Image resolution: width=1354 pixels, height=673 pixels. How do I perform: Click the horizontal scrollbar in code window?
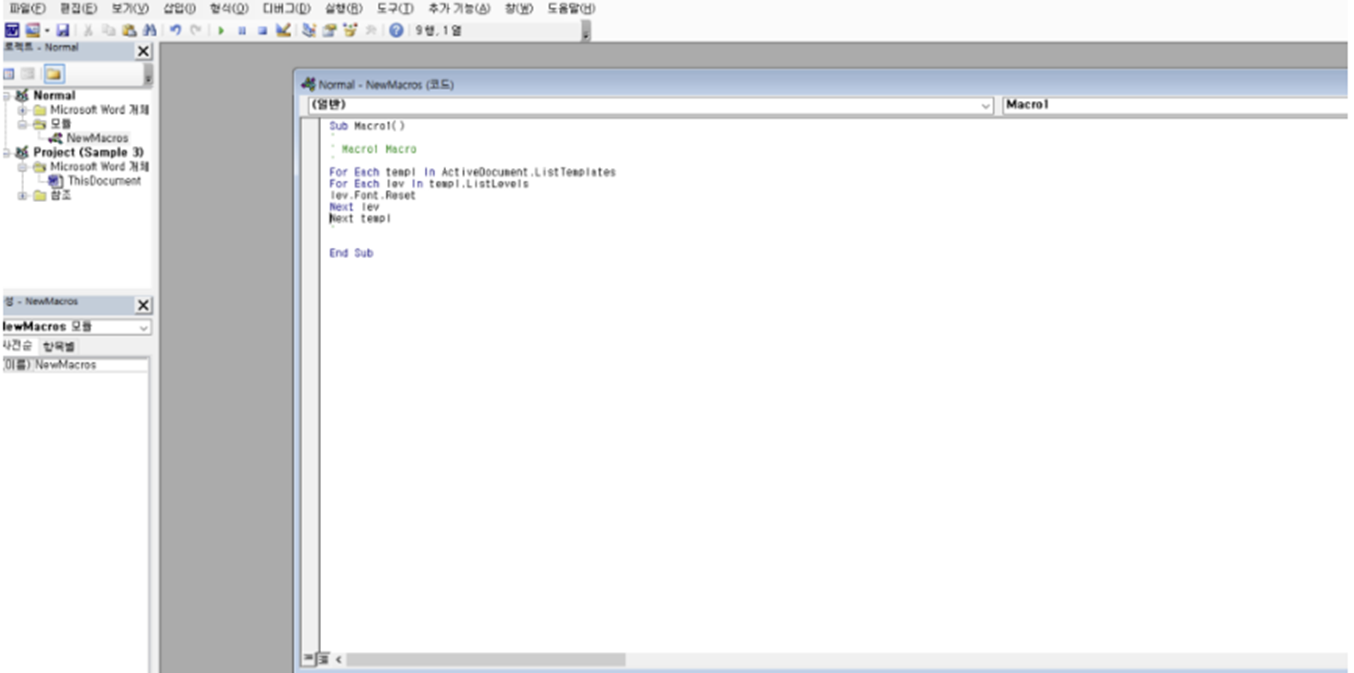pos(486,659)
